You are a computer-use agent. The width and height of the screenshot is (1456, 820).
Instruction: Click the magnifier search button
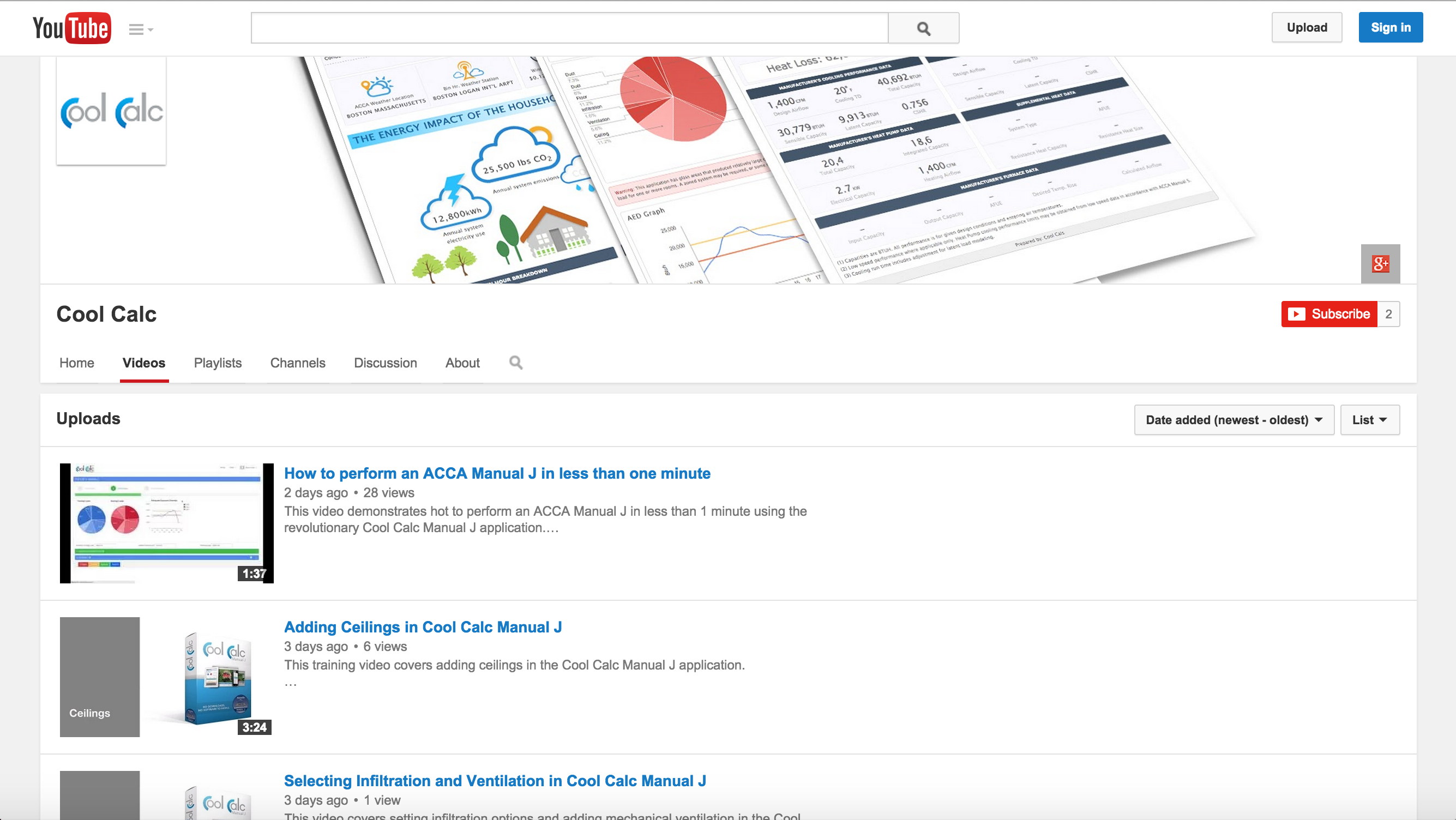pos(924,28)
